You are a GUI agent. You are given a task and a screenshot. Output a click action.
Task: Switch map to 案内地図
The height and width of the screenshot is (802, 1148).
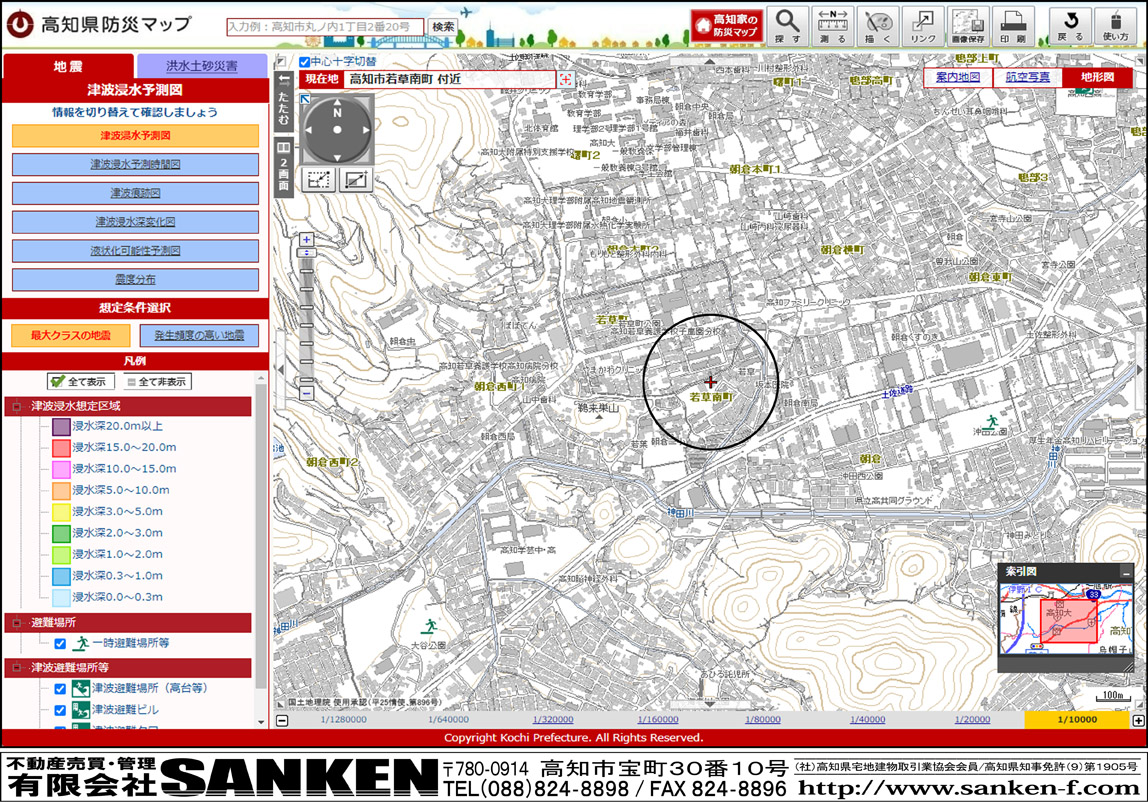[958, 78]
